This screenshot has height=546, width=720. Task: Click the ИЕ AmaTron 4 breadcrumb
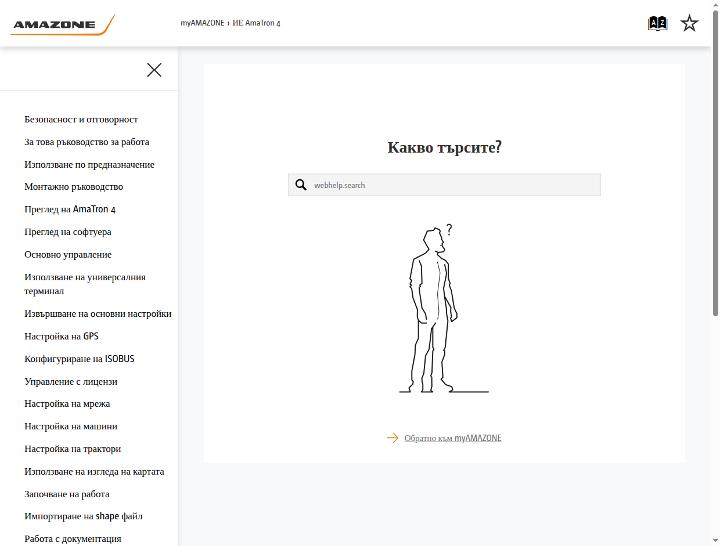pos(256,23)
